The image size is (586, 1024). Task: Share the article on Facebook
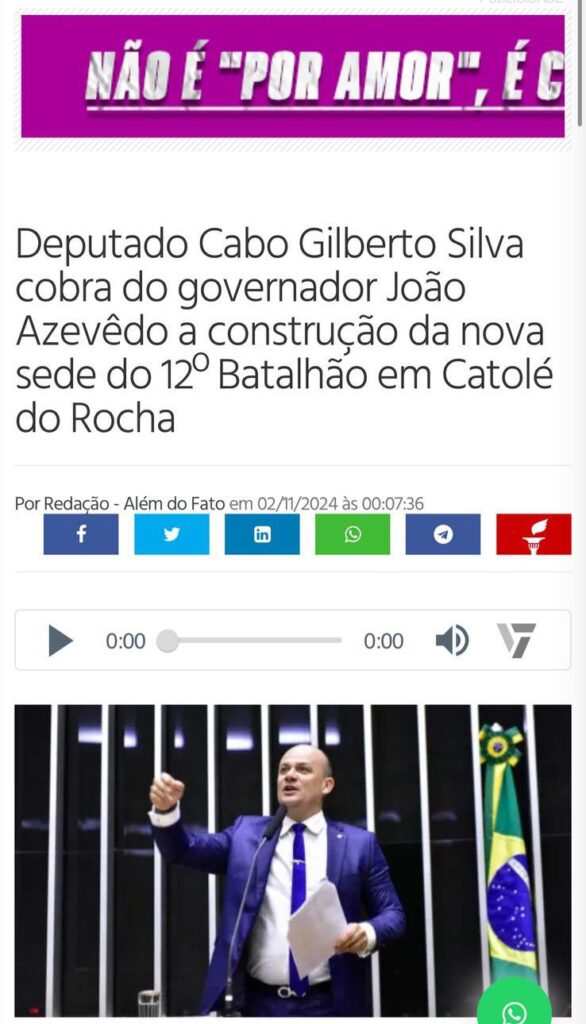pyautogui.click(x=81, y=534)
